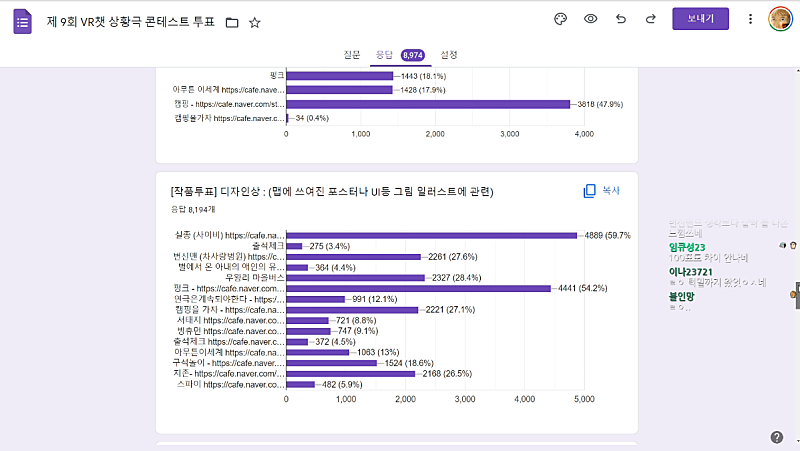Copy the 디자인상 chart with 복사
Viewport: 800px width, 451px height.
point(603,191)
